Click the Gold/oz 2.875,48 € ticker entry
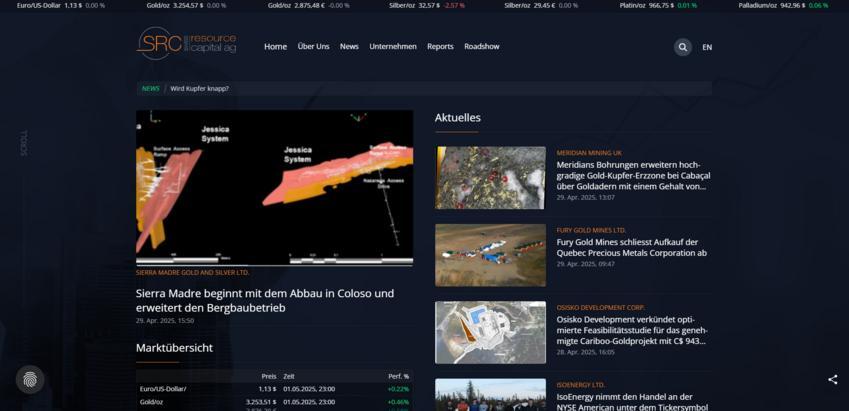849x411 pixels. pos(309,5)
